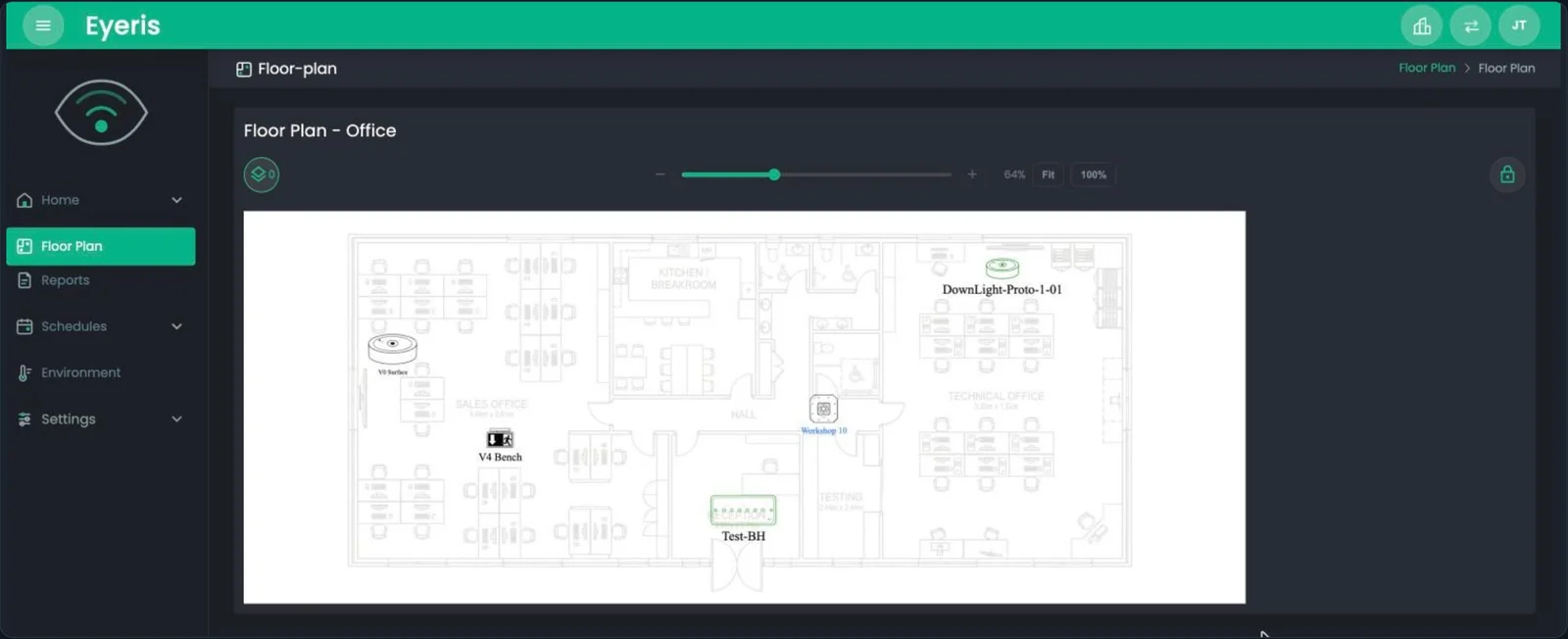Select the Workshop 10 sensor icon
1568x639 pixels.
click(823, 409)
